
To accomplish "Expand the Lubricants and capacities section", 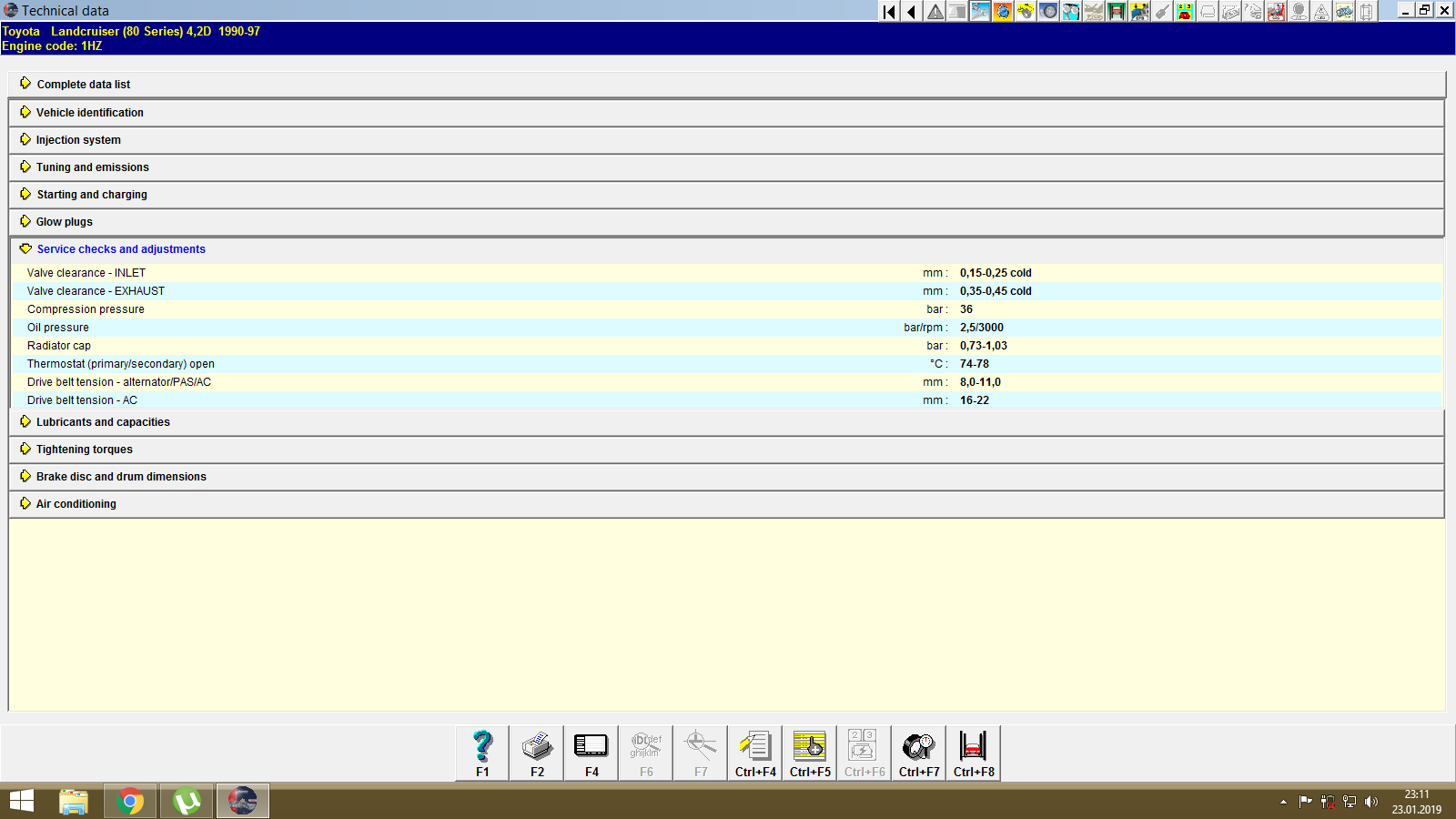I will click(102, 421).
